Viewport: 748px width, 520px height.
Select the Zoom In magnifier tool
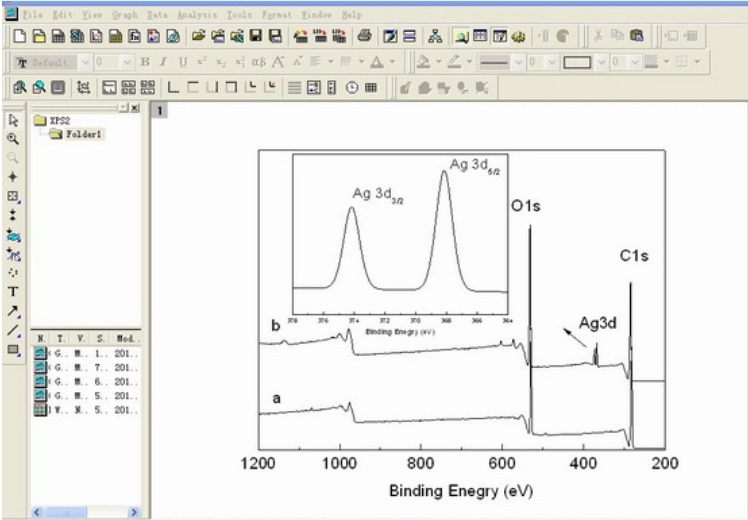tap(13, 139)
